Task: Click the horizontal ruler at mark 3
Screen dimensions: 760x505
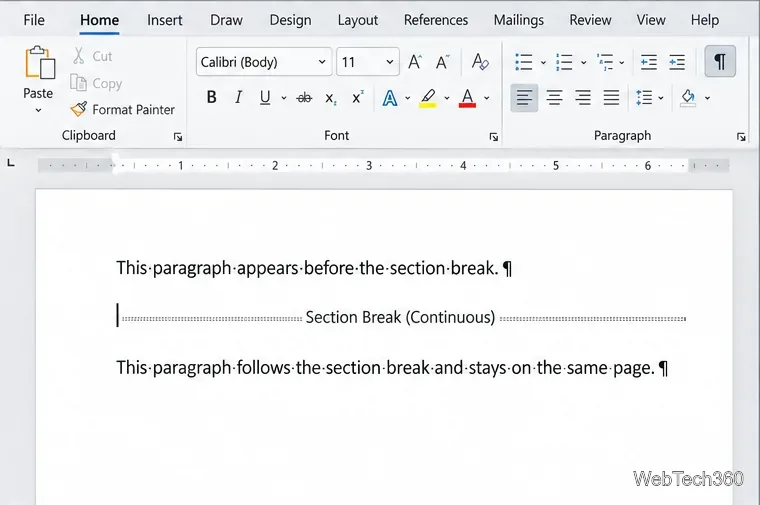Action: pos(368,166)
